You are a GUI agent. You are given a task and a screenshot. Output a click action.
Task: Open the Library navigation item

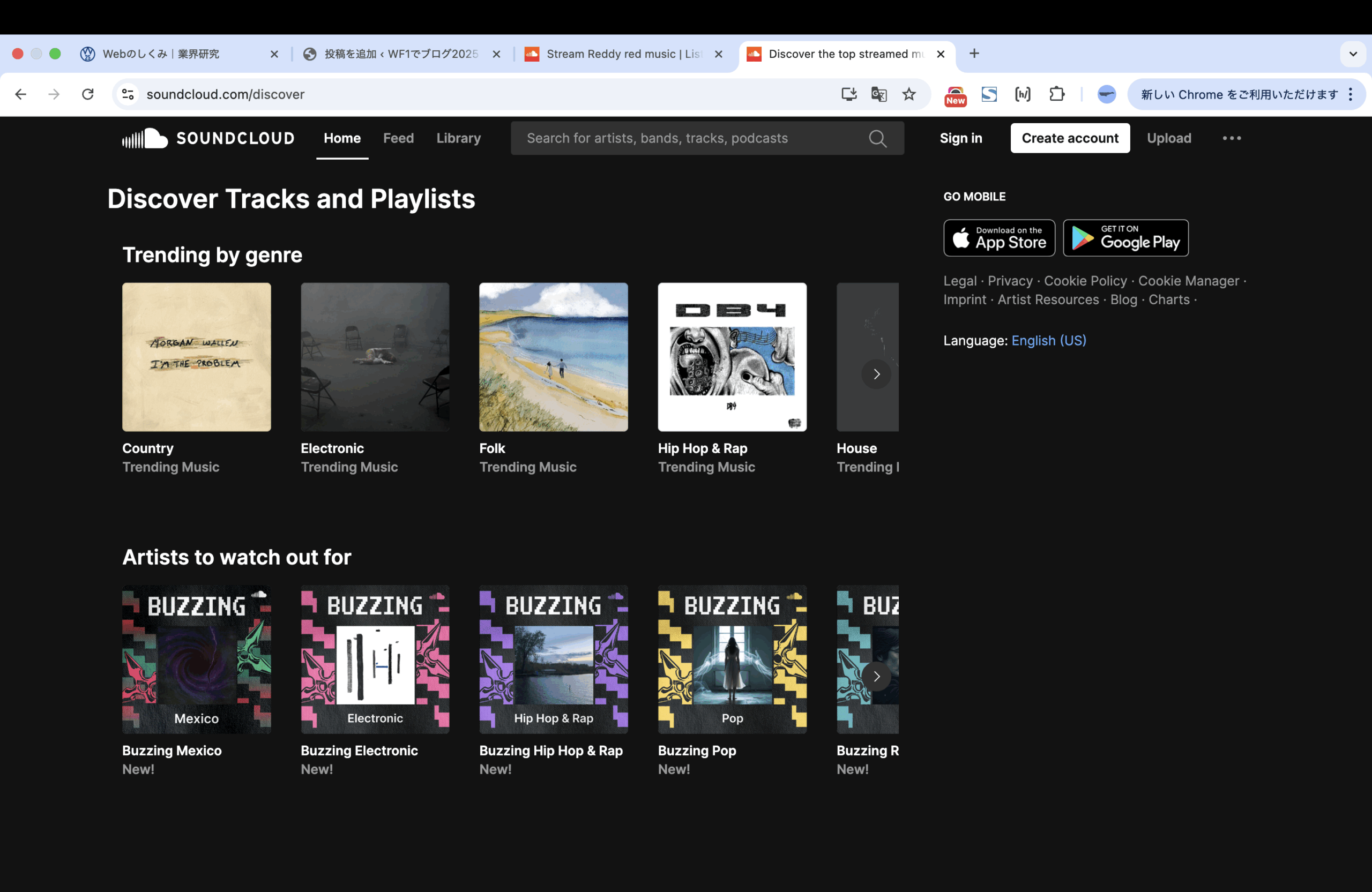click(458, 138)
